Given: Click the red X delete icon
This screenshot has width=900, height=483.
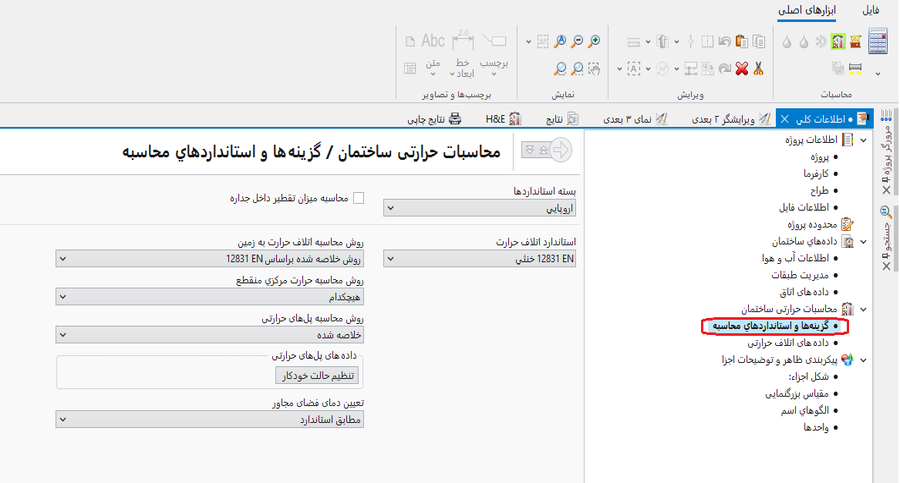Looking at the screenshot, I should click(x=742, y=68).
